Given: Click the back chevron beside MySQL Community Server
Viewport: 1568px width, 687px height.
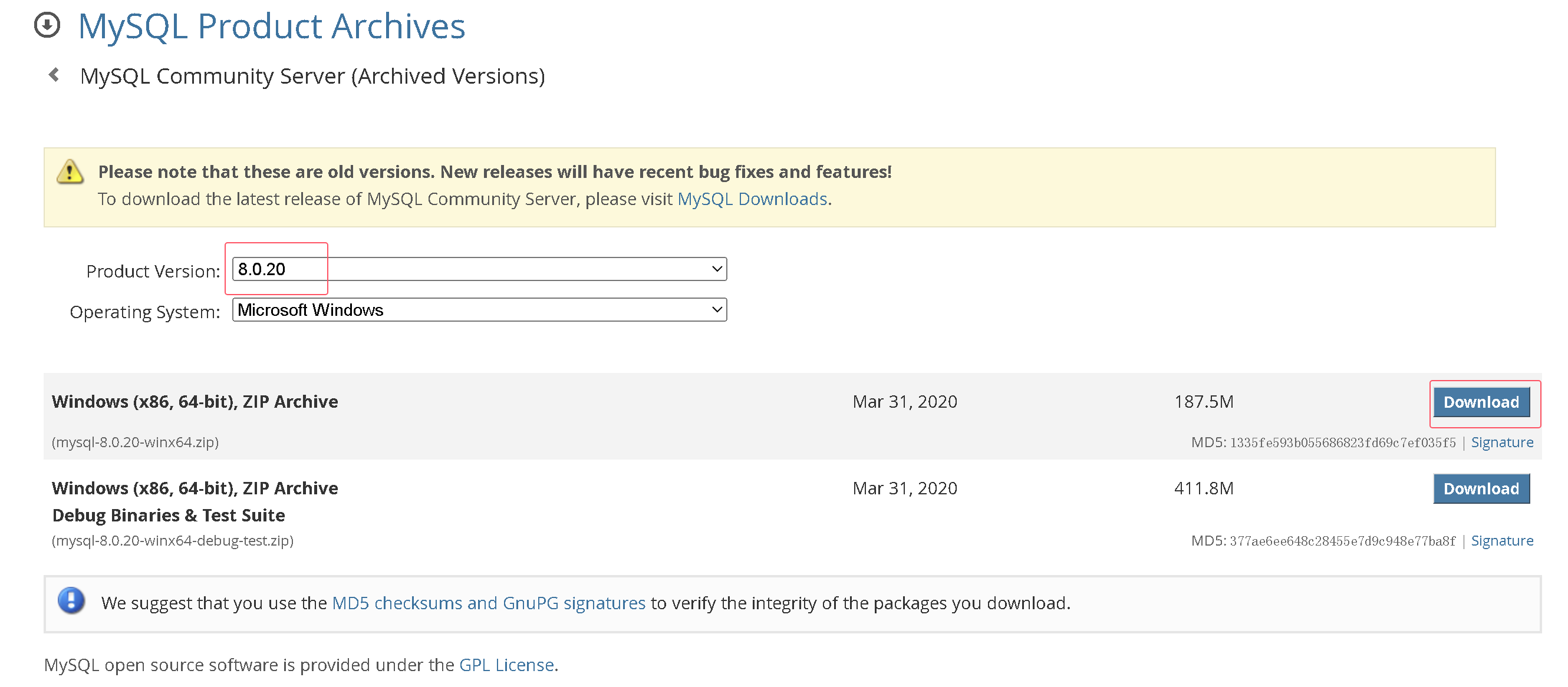Looking at the screenshot, I should (54, 75).
